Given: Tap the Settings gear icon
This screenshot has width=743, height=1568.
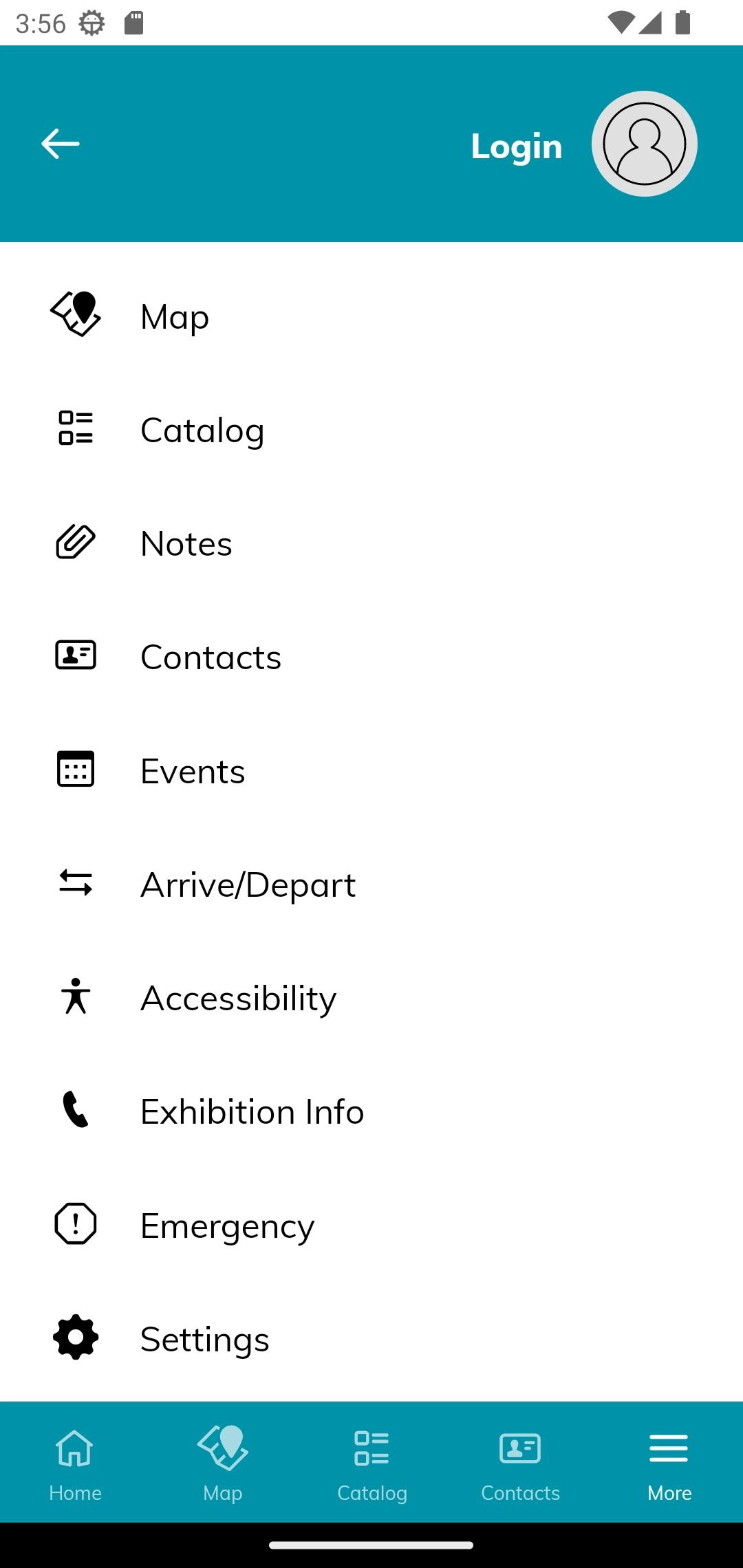Looking at the screenshot, I should tap(76, 1338).
